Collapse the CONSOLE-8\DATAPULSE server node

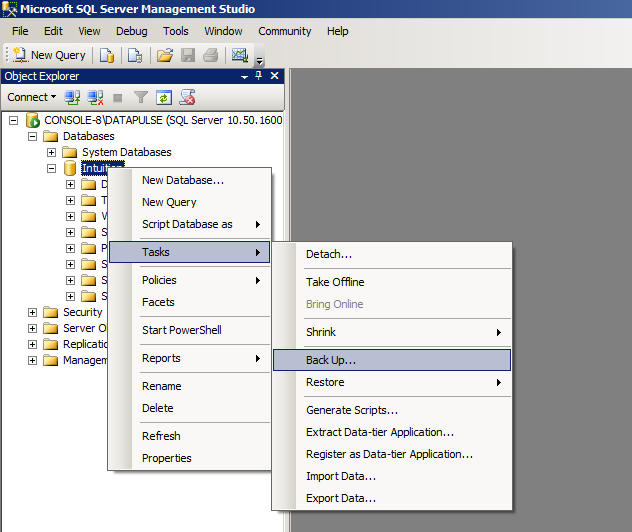click(x=14, y=120)
